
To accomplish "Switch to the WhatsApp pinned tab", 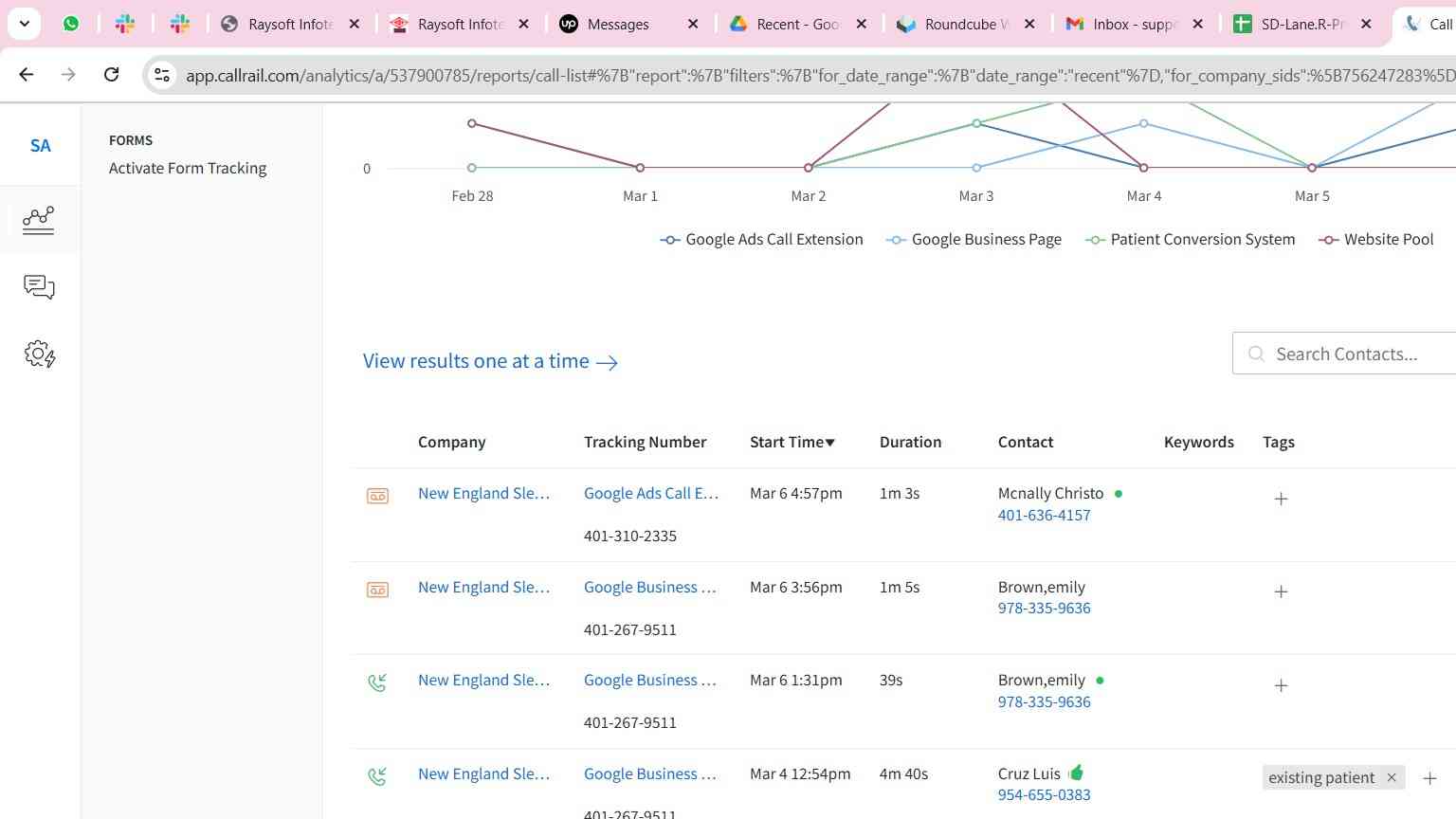I will pos(71,24).
